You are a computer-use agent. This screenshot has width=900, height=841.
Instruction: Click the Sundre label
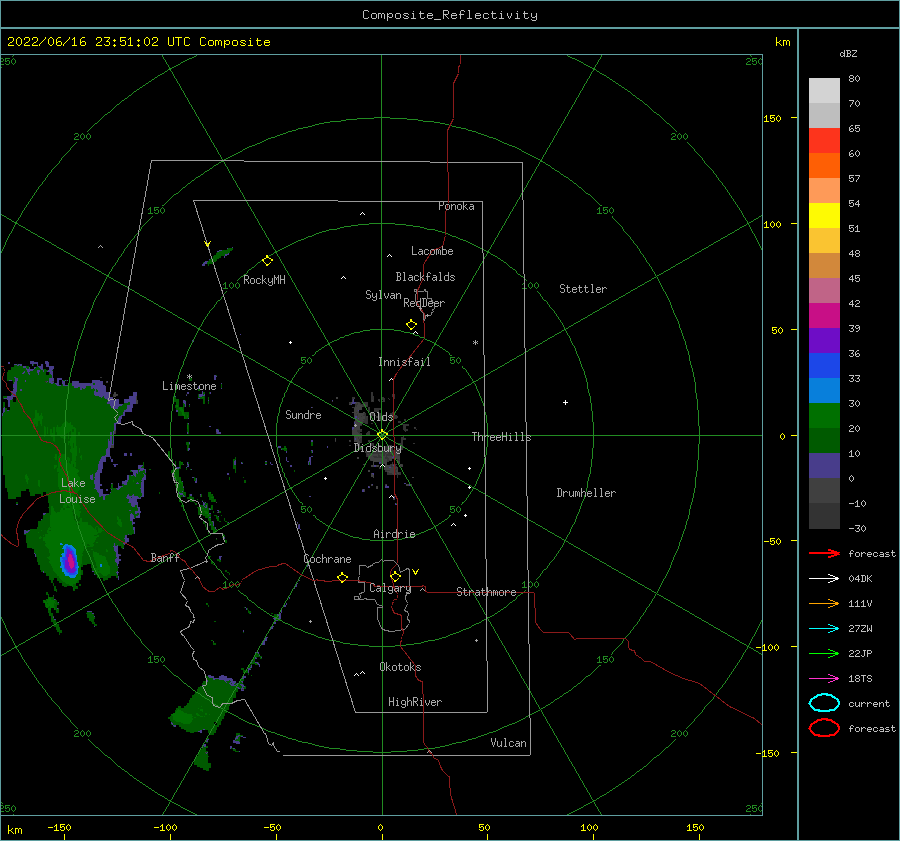[x=303, y=414]
